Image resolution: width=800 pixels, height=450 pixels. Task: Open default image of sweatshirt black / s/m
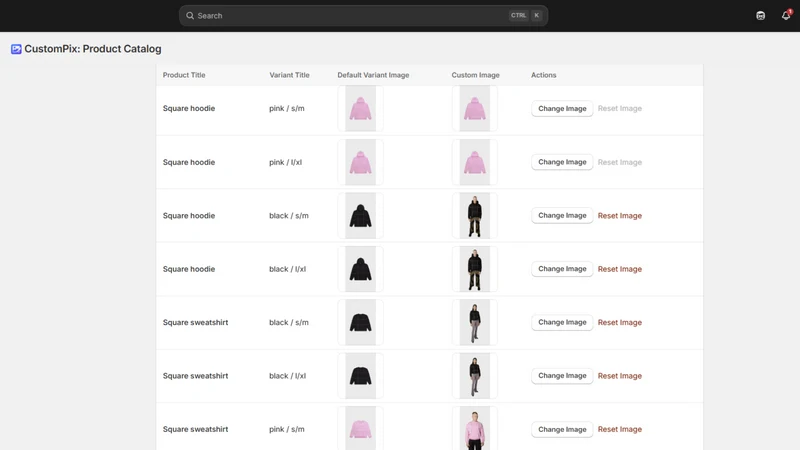point(360,322)
